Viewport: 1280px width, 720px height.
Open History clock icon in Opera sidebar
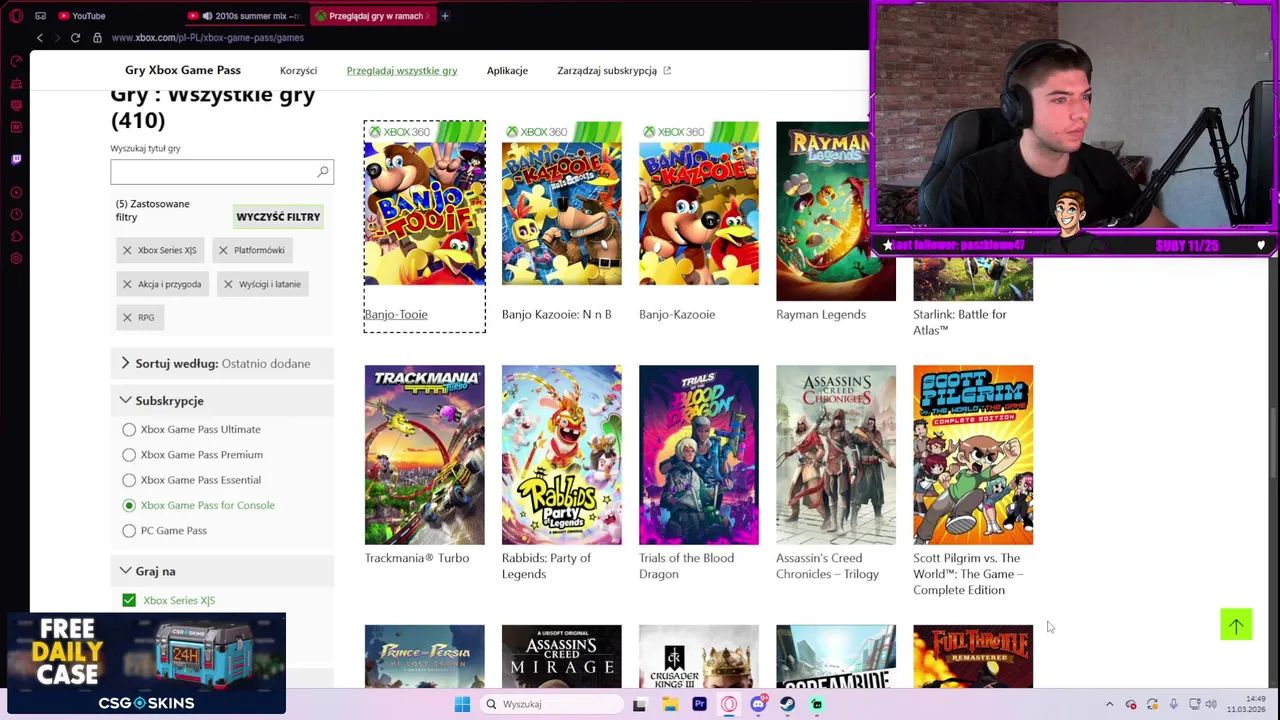tap(16, 215)
